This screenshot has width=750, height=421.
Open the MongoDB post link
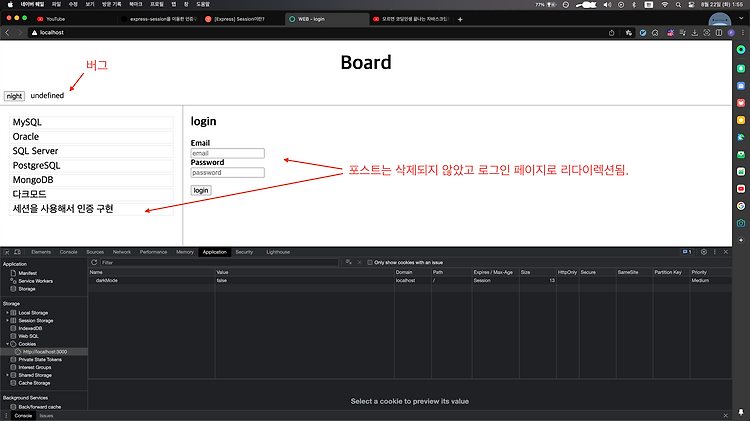[33, 180]
